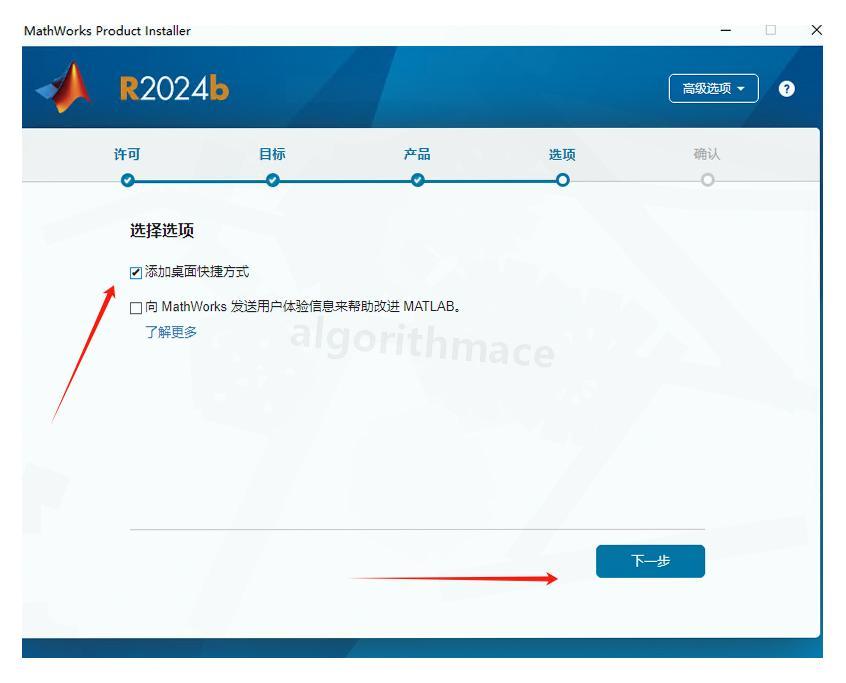Image resolution: width=846 pixels, height=683 pixels.
Task: Click the 选择选项 heading
Action: click(162, 230)
